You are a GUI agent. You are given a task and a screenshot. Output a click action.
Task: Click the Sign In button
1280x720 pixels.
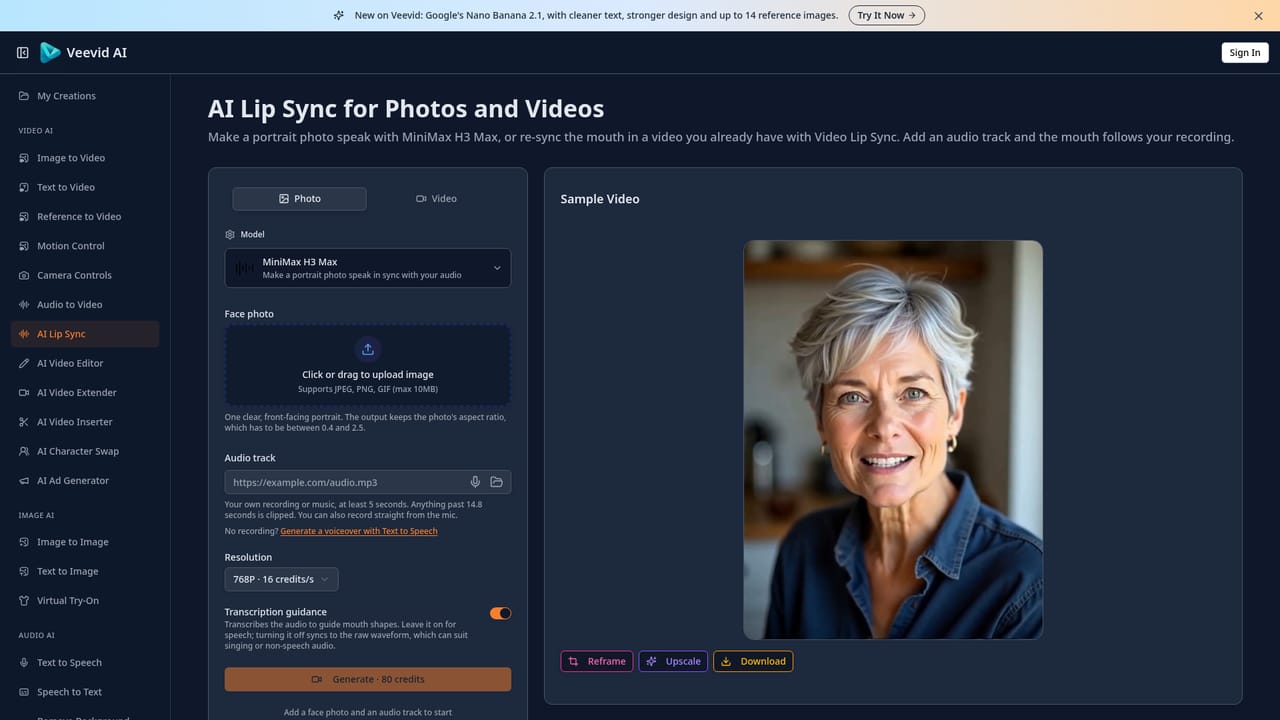[1245, 53]
